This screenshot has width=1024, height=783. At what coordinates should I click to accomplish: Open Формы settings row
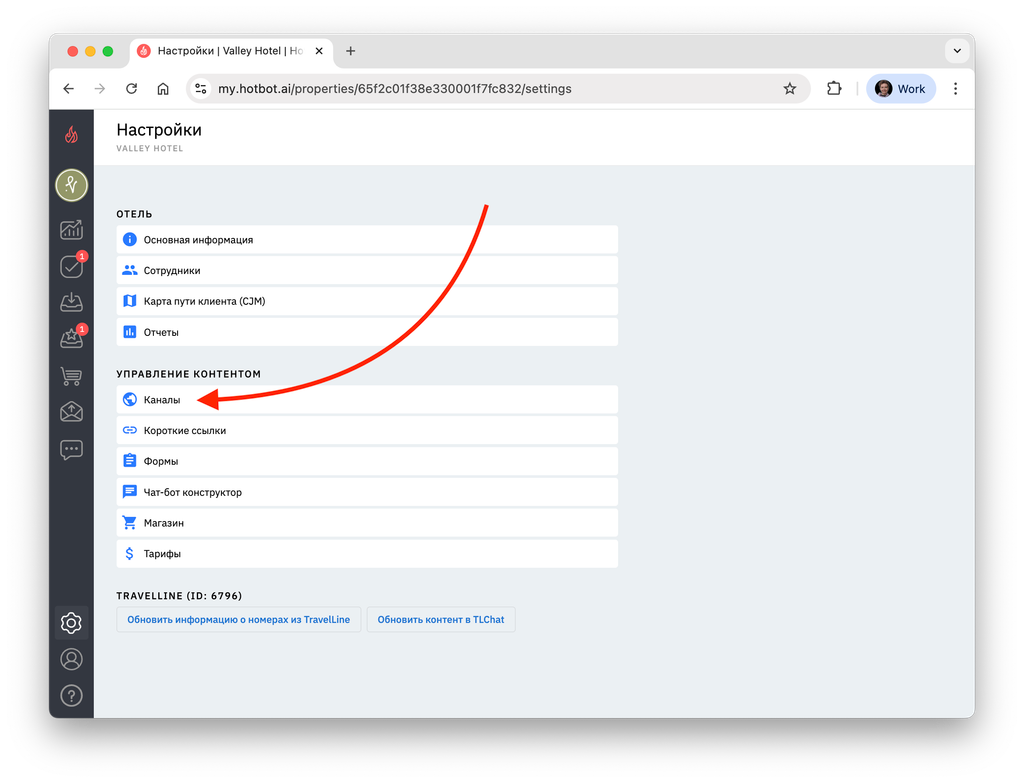tap(367, 461)
